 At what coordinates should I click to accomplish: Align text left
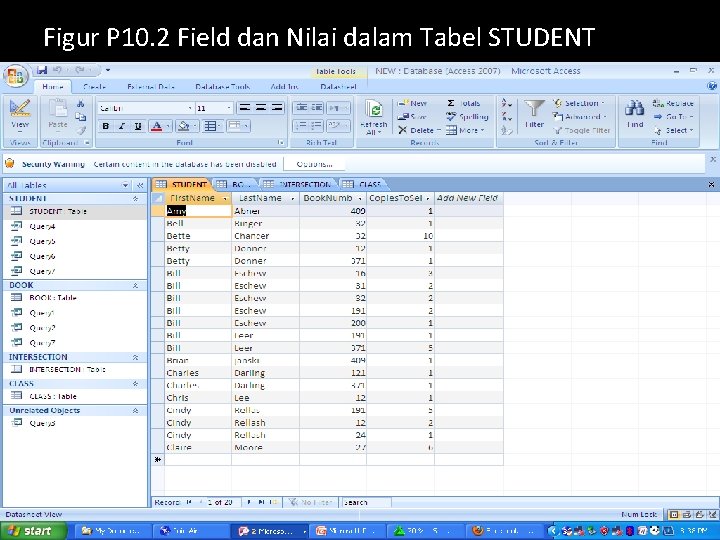click(245, 108)
